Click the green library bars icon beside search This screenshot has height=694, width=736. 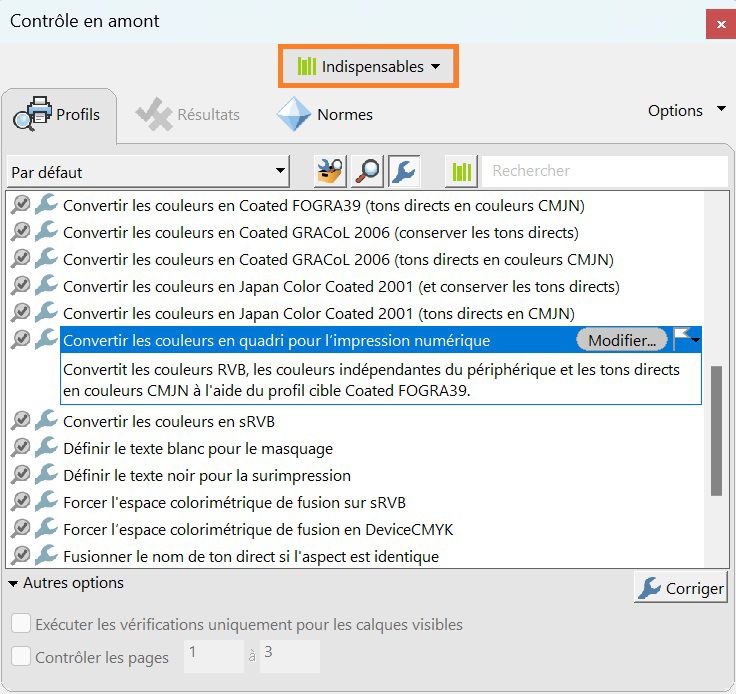click(x=461, y=171)
